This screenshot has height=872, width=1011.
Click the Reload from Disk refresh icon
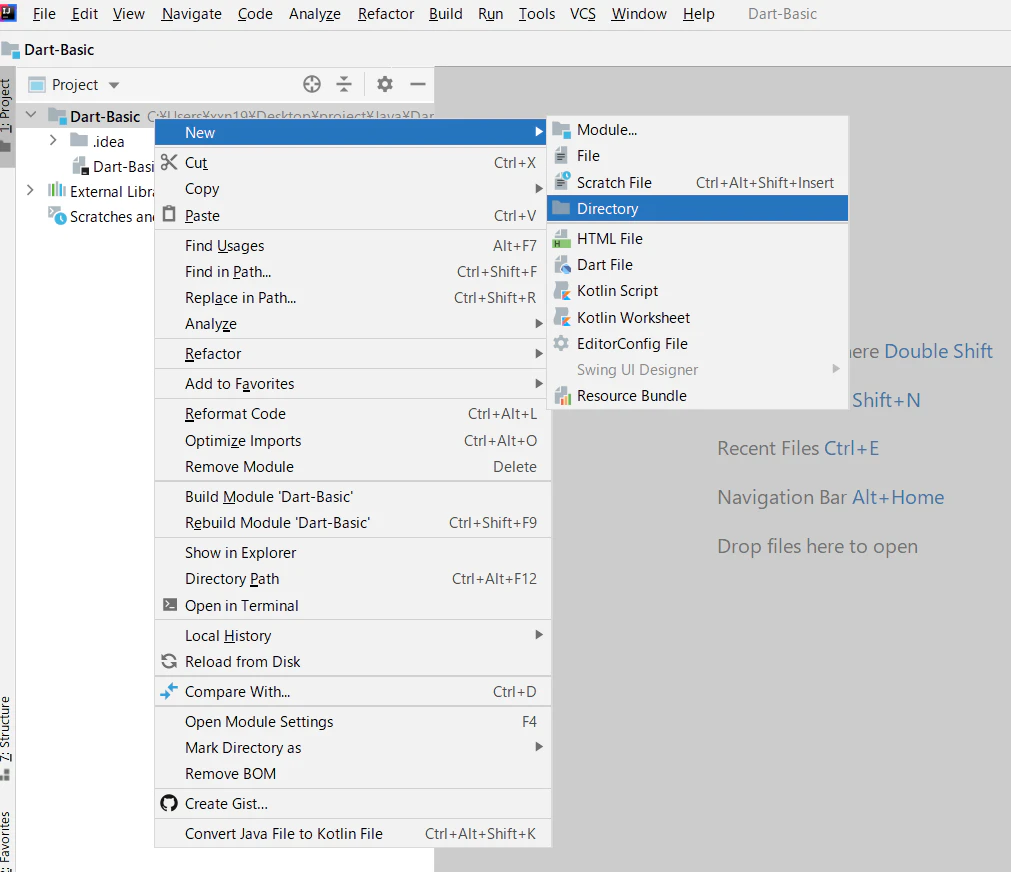169,661
